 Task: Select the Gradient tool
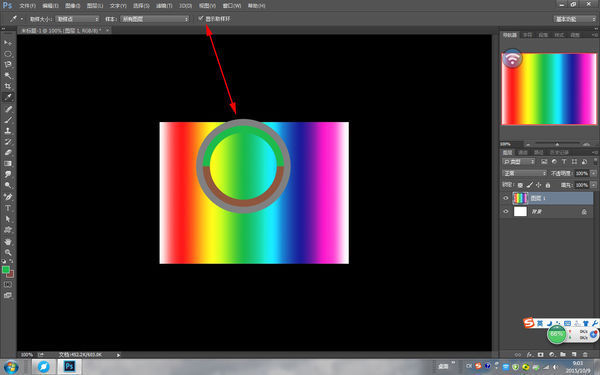point(8,163)
